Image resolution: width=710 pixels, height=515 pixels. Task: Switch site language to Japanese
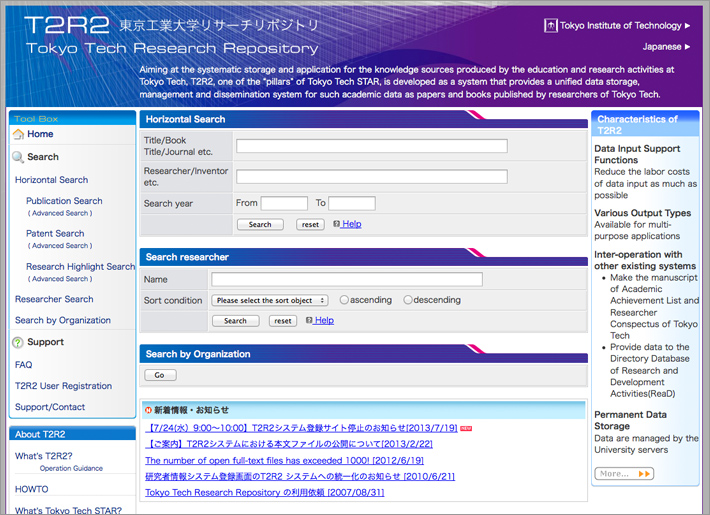coord(662,47)
